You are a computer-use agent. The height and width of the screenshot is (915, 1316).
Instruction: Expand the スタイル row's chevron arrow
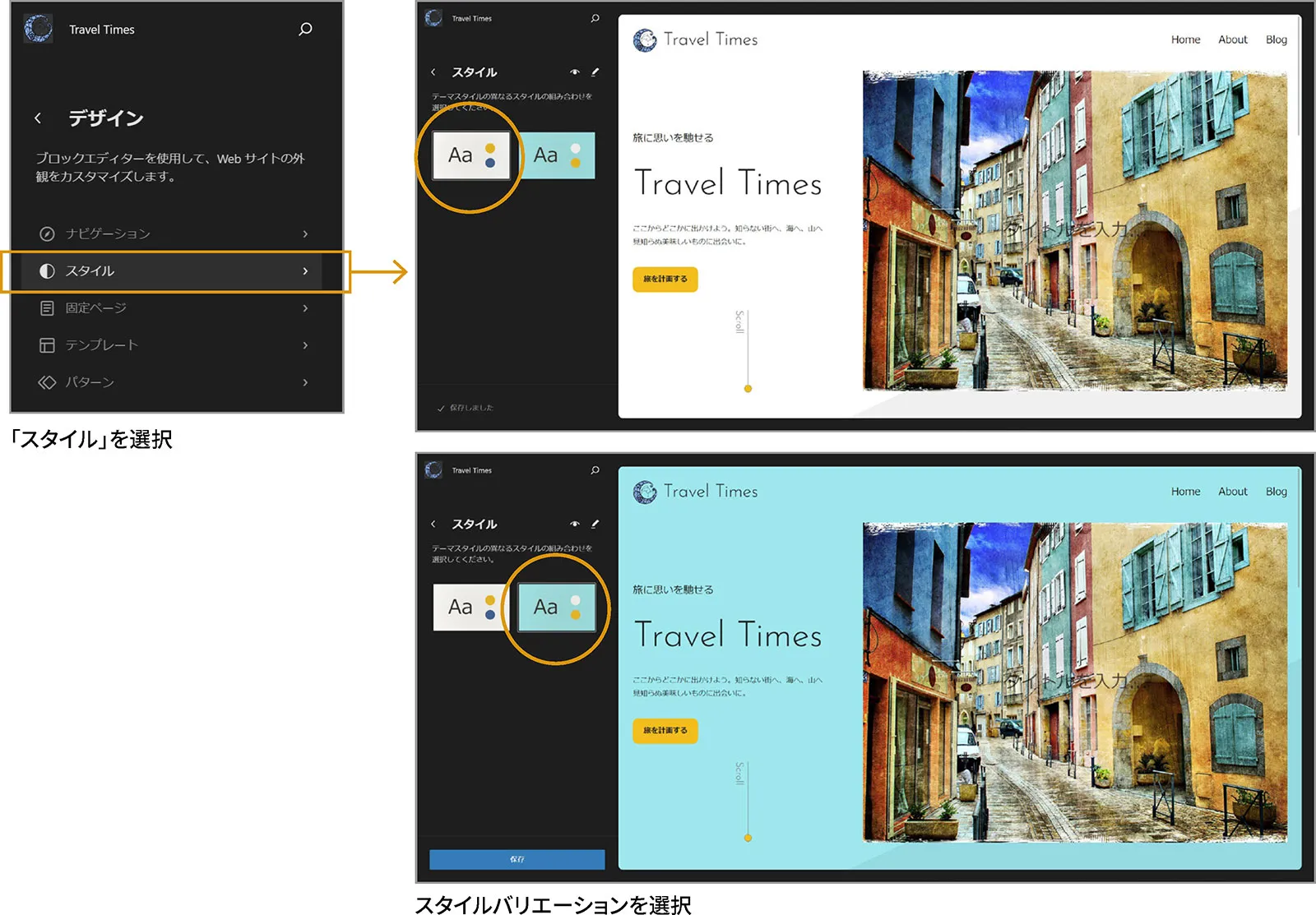tap(305, 271)
